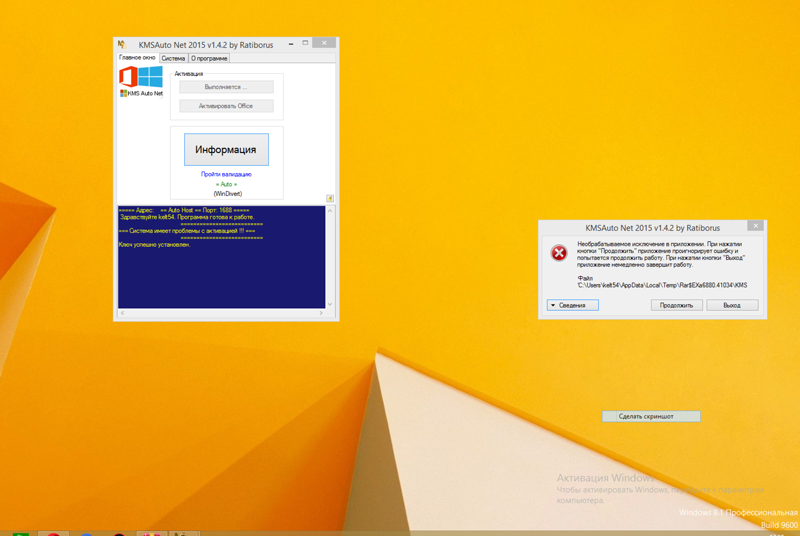The width and height of the screenshot is (800, 536).
Task: Click console scrollbar up arrow
Action: point(330,210)
